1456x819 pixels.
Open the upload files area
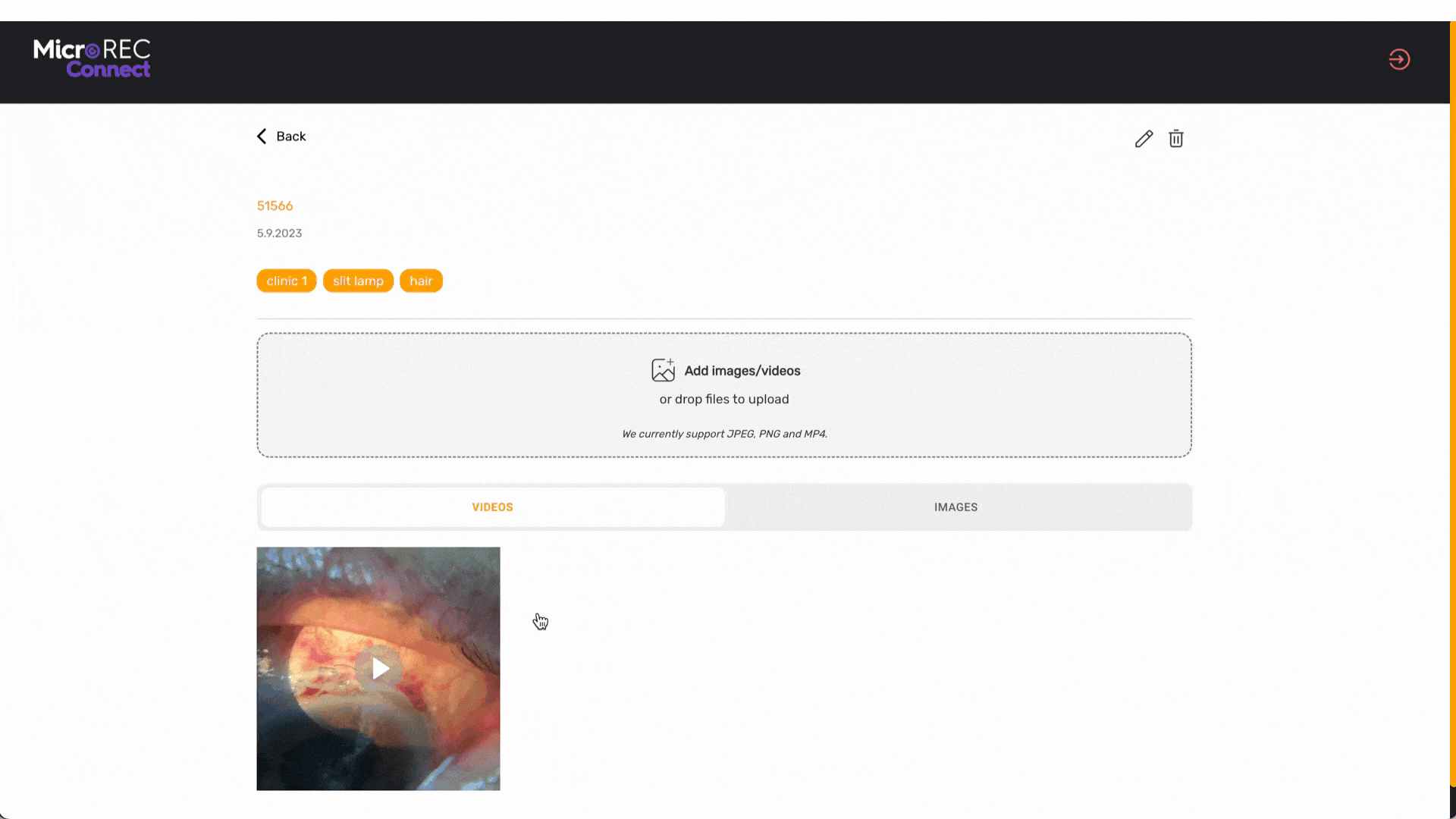click(x=723, y=394)
